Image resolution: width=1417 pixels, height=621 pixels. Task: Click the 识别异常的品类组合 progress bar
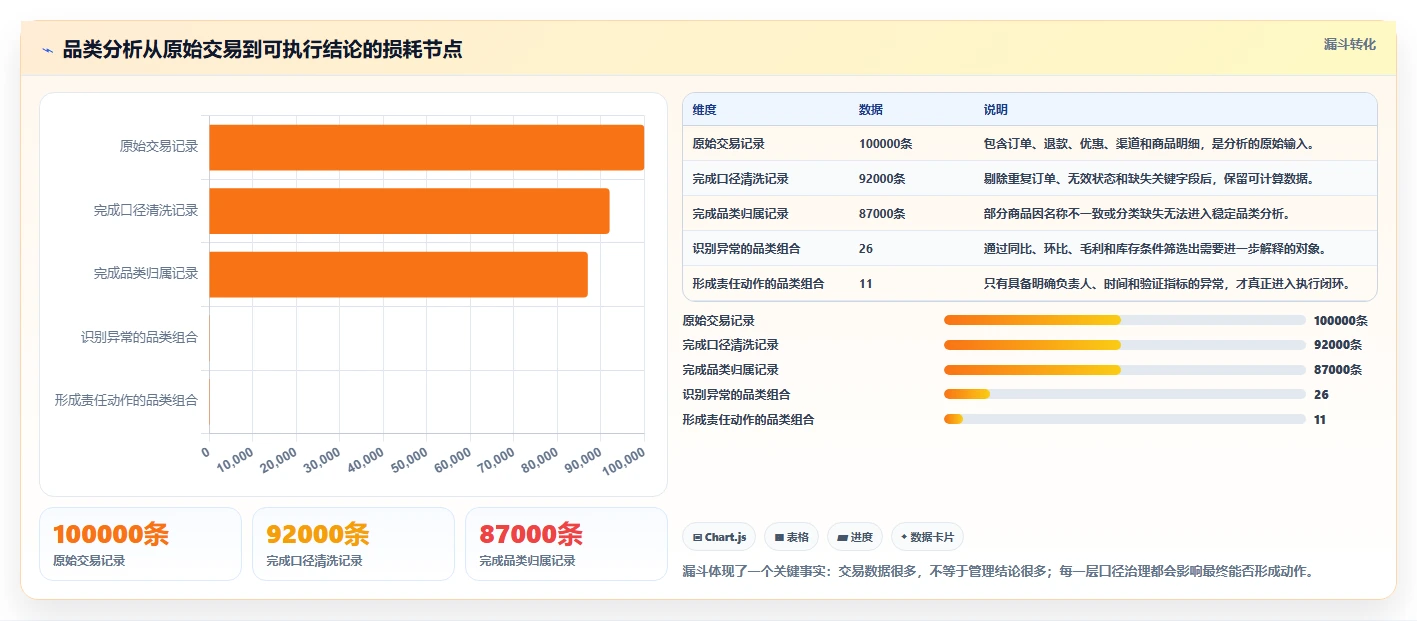click(1124, 395)
